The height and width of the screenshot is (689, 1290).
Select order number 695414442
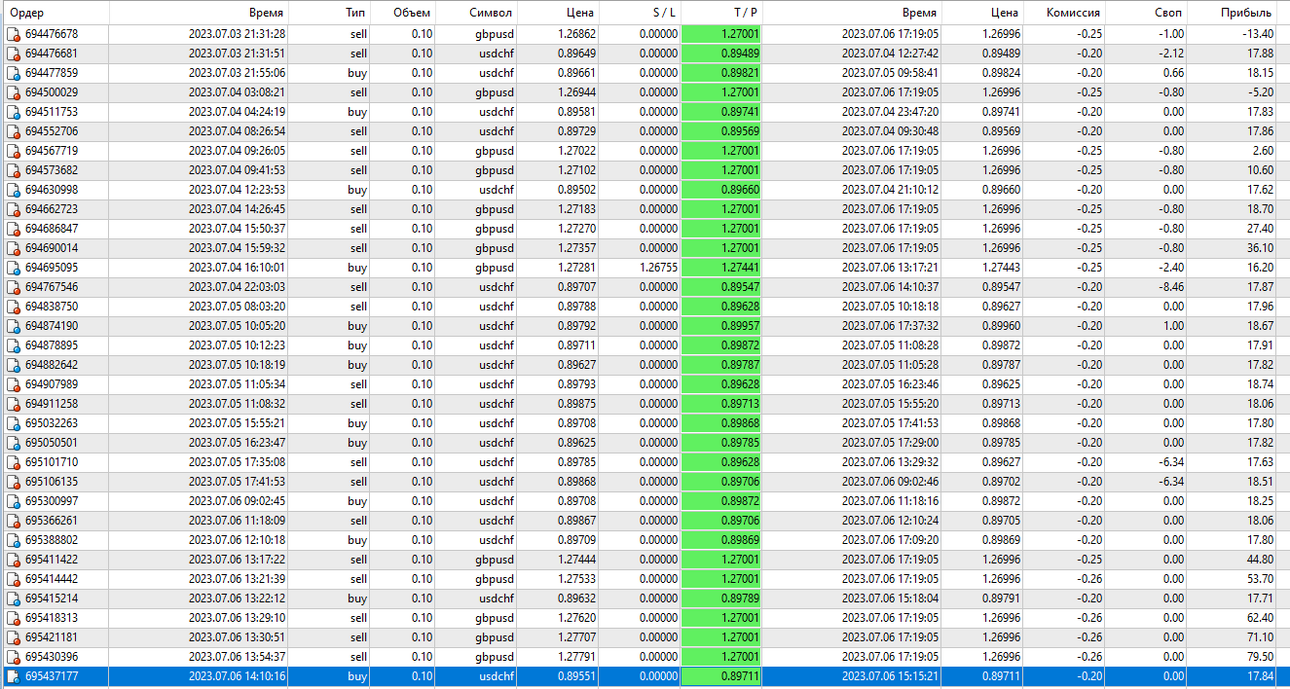click(x=52, y=579)
